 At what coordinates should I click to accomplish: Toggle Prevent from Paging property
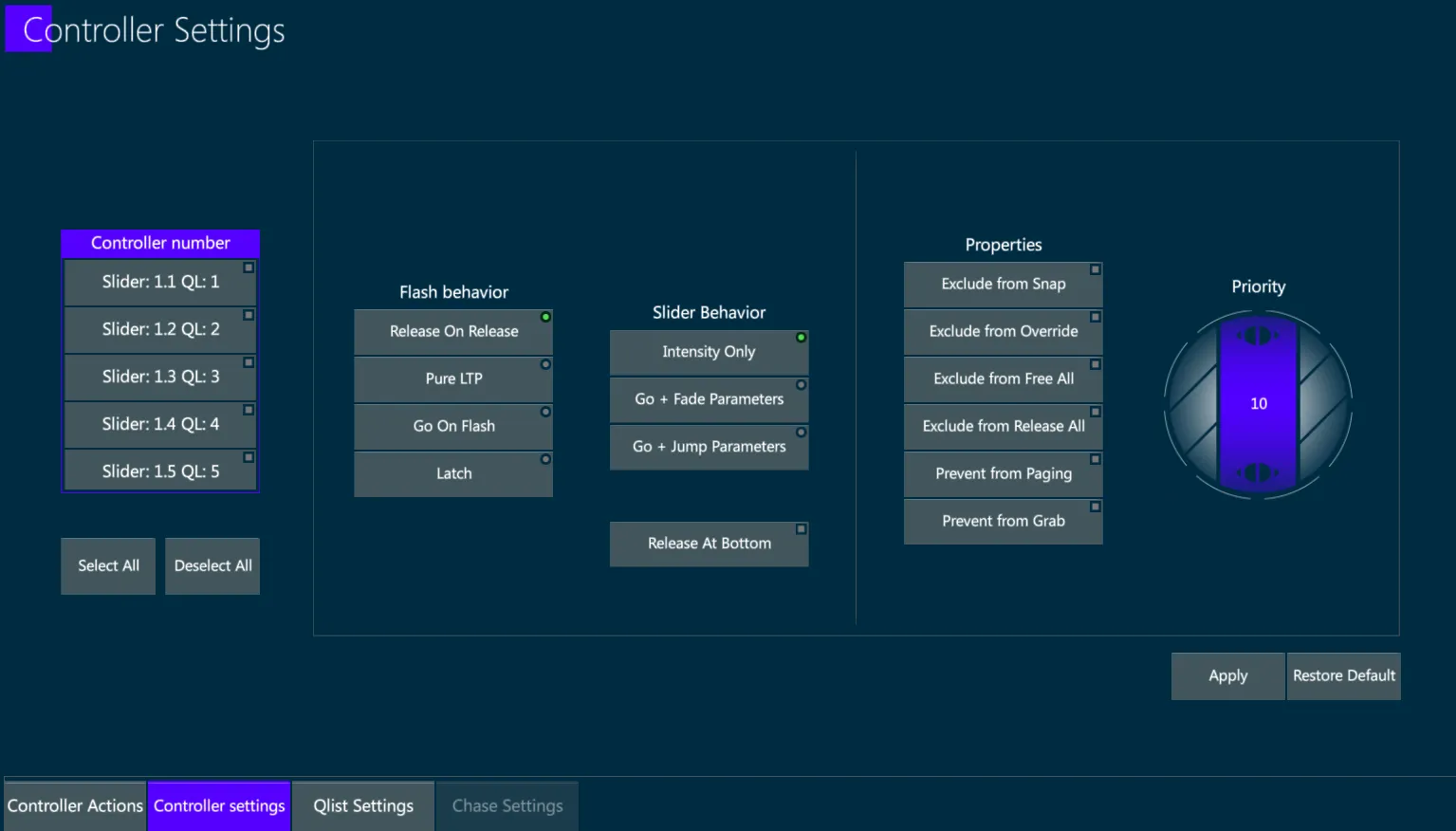tap(1004, 473)
